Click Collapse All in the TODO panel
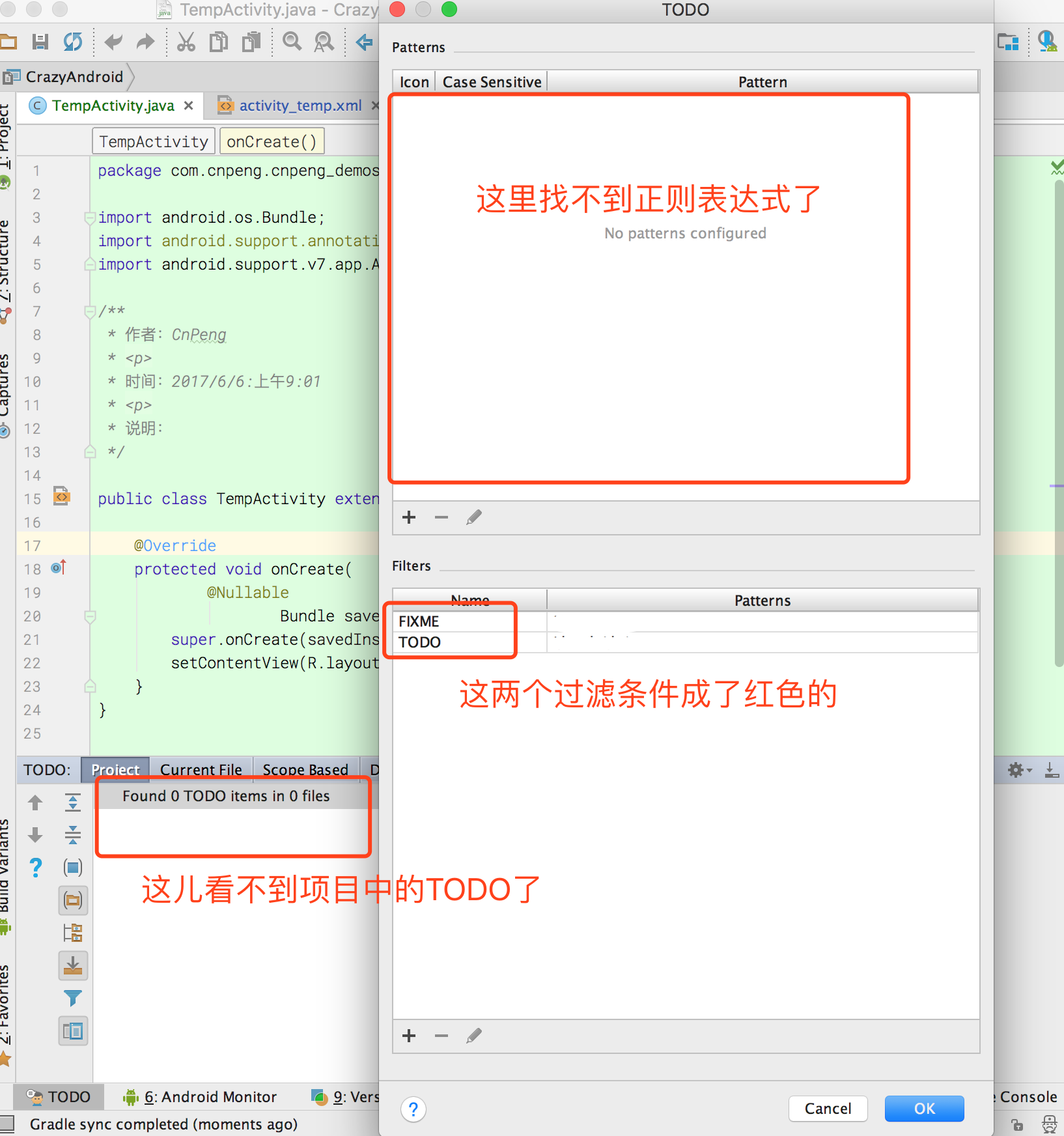This screenshot has width=1064, height=1136. (x=73, y=835)
